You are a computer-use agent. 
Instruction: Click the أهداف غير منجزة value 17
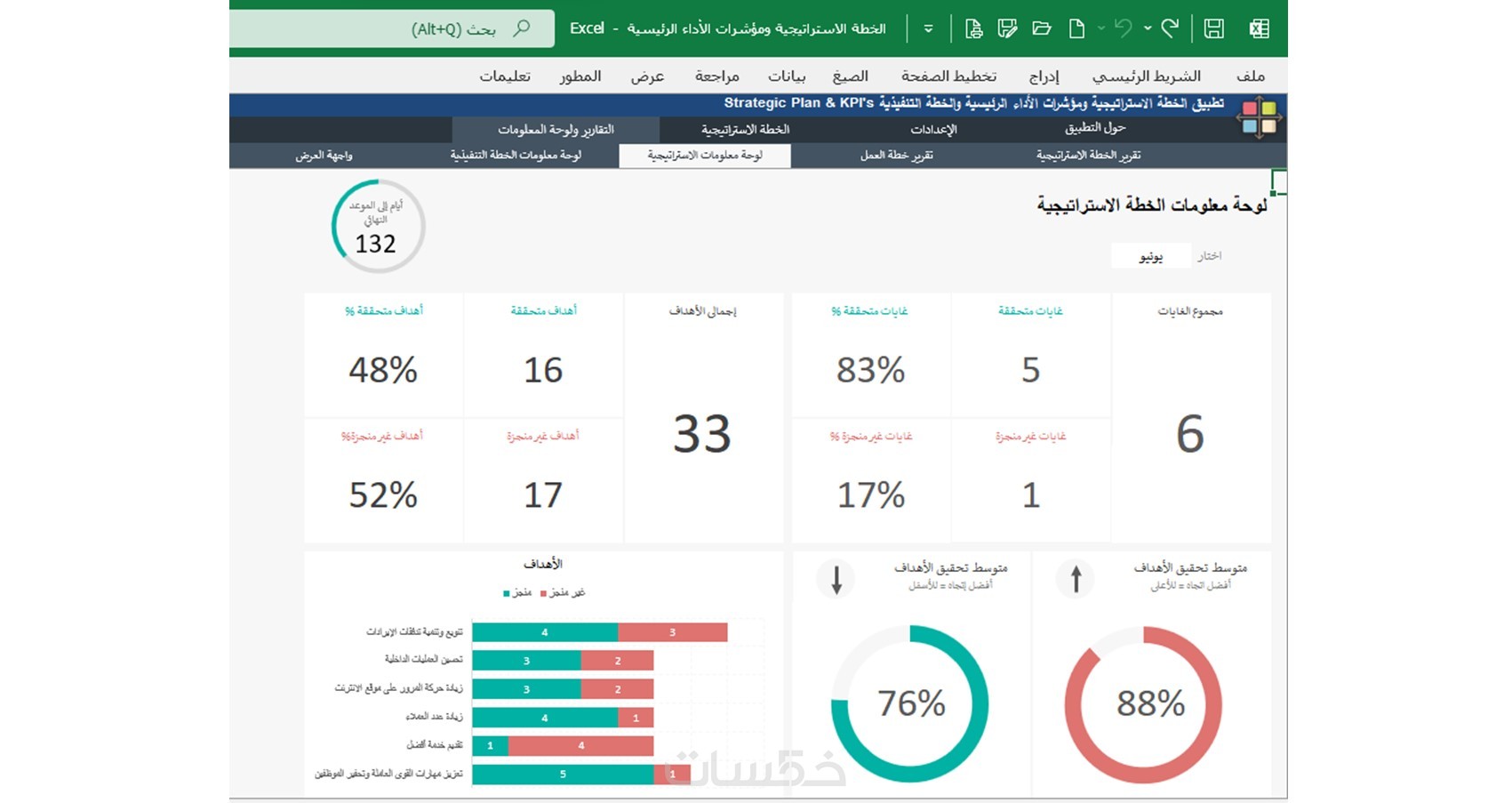point(543,495)
